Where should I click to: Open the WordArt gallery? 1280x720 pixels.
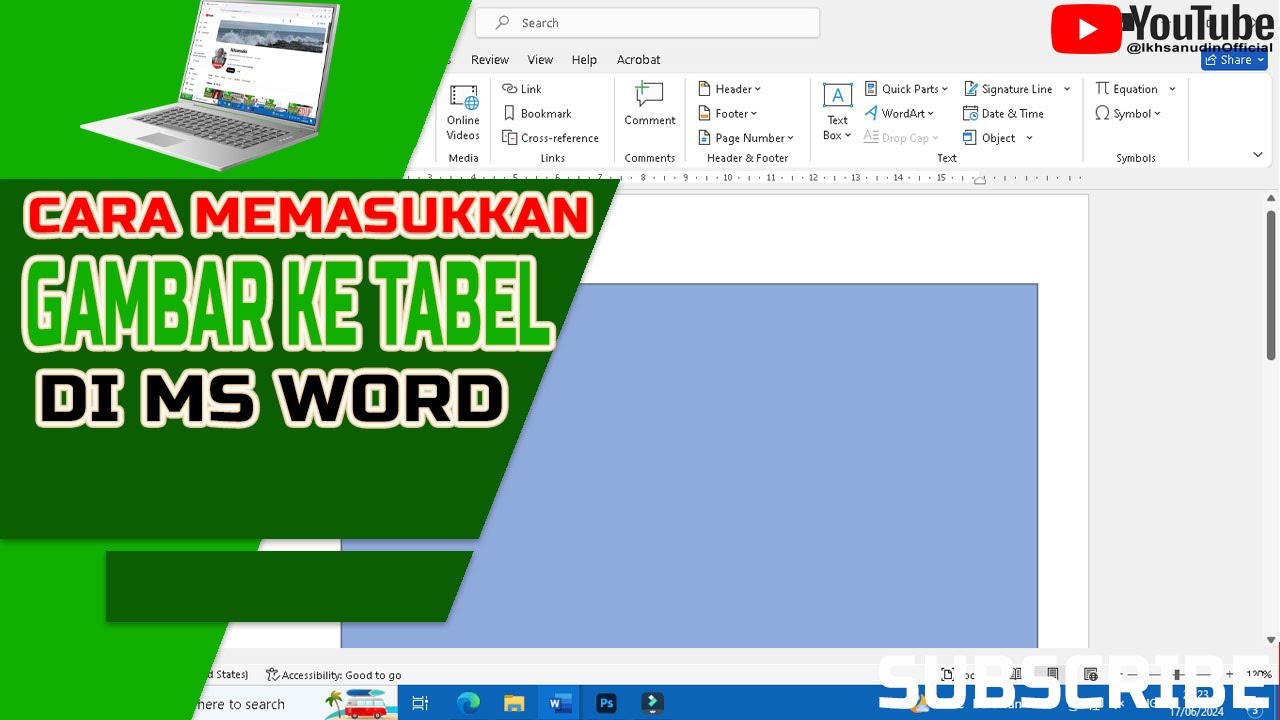pos(899,114)
